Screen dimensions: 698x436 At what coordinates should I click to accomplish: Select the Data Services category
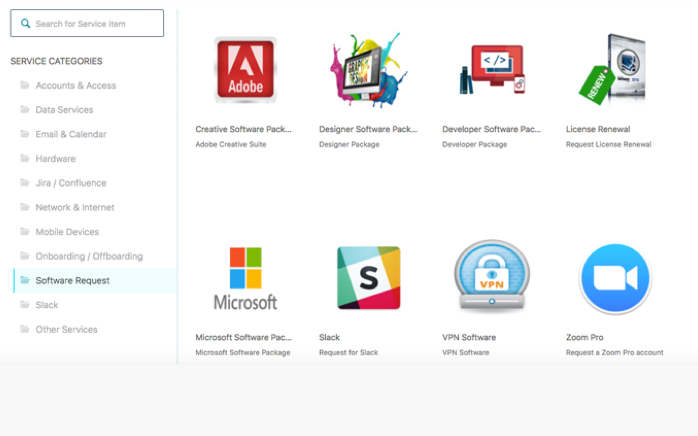(64, 110)
